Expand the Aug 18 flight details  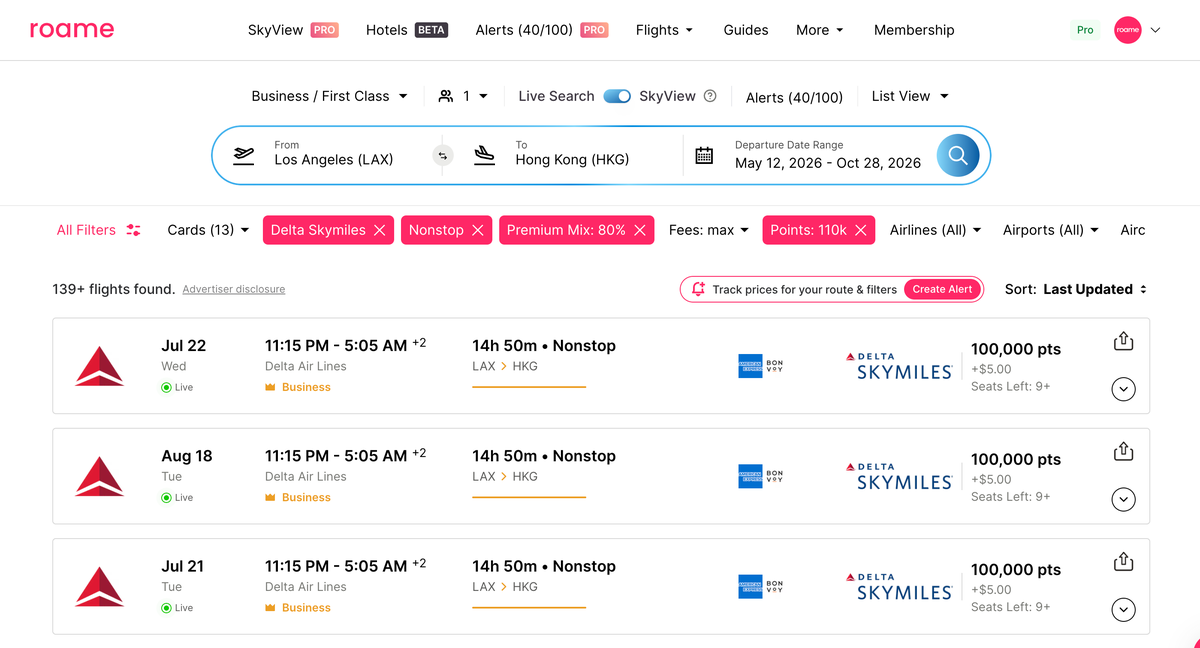pyautogui.click(x=1123, y=499)
